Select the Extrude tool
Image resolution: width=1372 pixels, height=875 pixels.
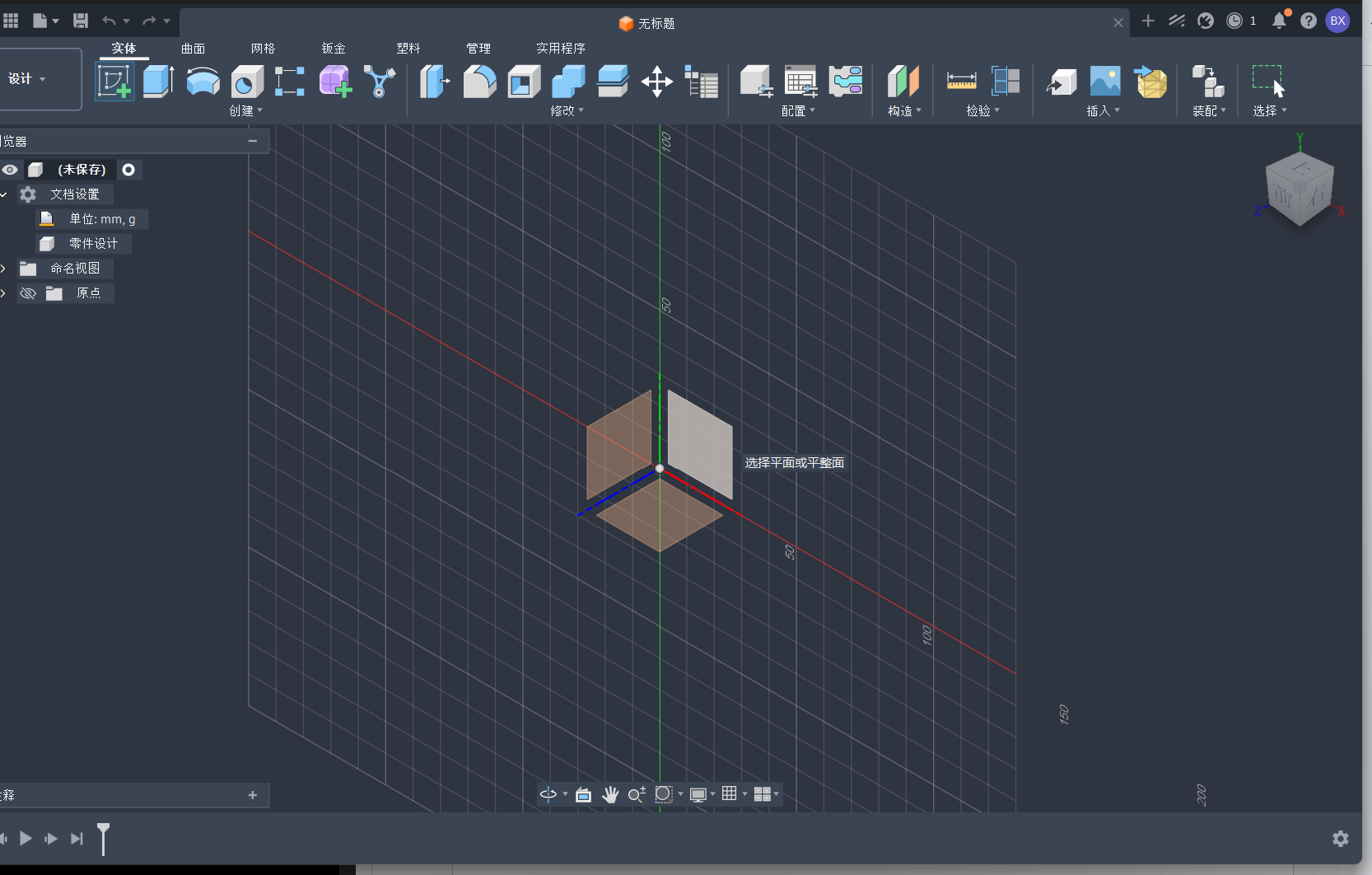click(158, 82)
